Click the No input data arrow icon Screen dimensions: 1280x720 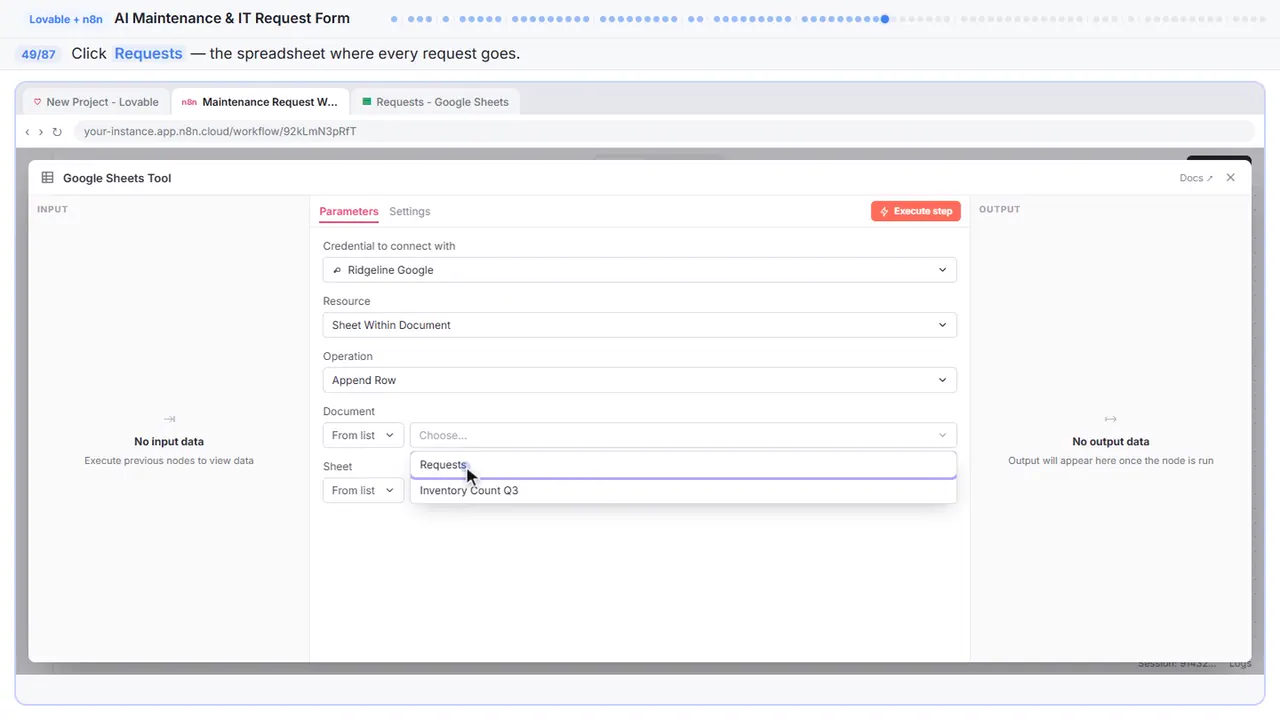coord(169,419)
